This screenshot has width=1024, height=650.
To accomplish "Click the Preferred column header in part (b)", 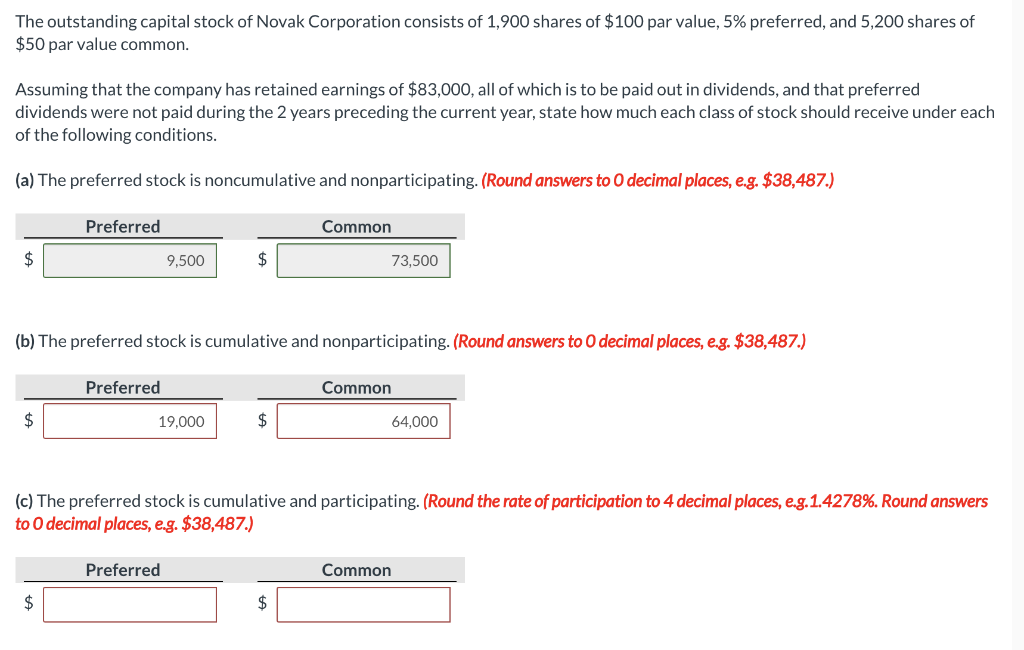I will coord(124,387).
